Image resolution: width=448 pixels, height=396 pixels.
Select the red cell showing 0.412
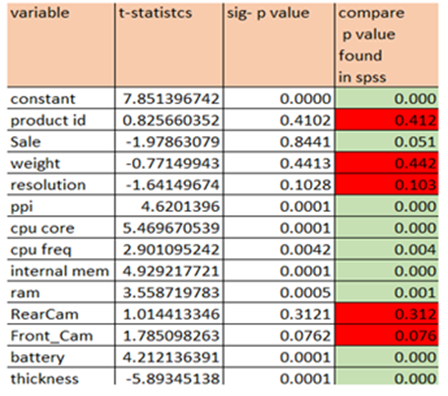click(387, 120)
